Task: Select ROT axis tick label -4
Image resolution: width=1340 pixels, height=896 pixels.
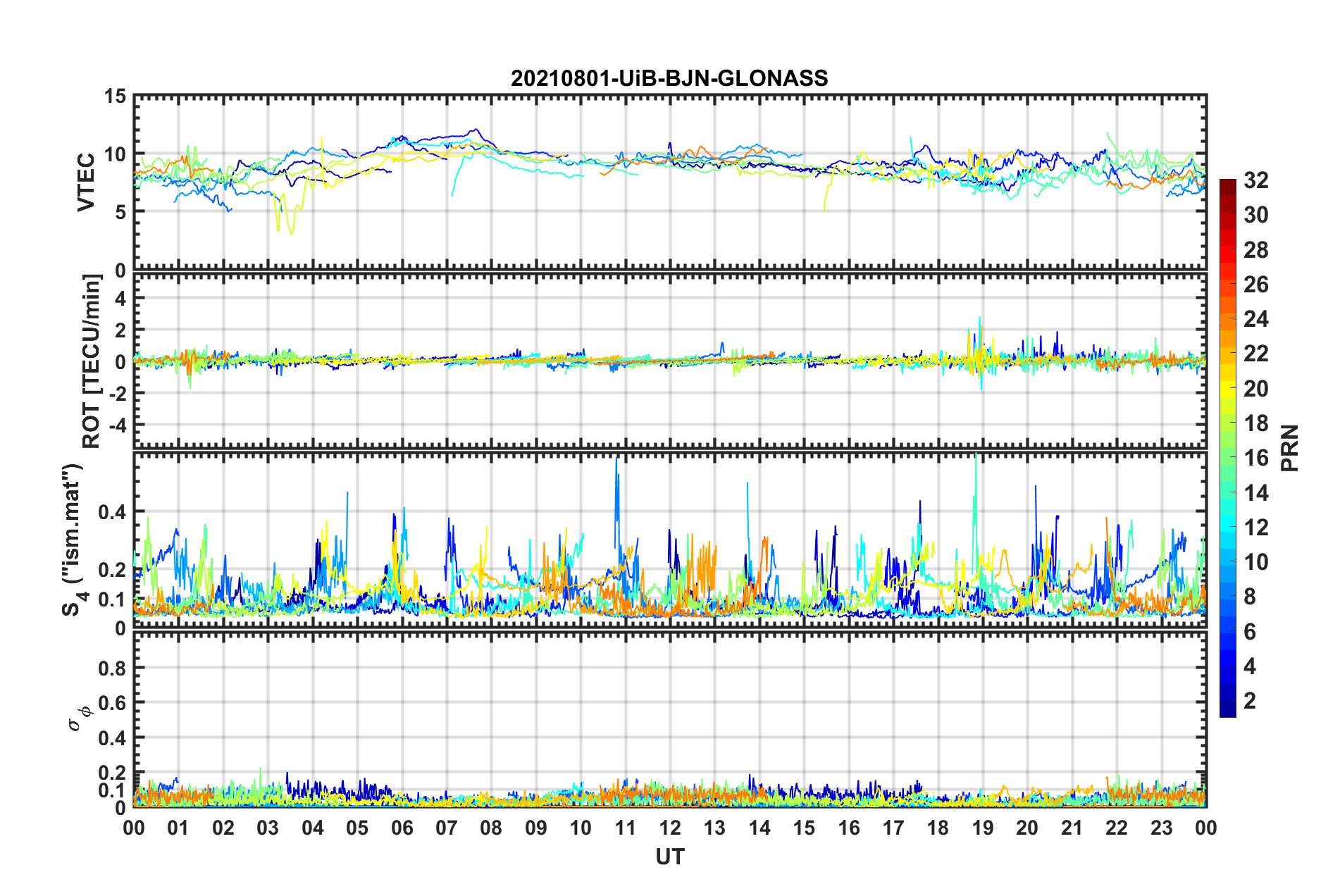Action: coord(117,425)
